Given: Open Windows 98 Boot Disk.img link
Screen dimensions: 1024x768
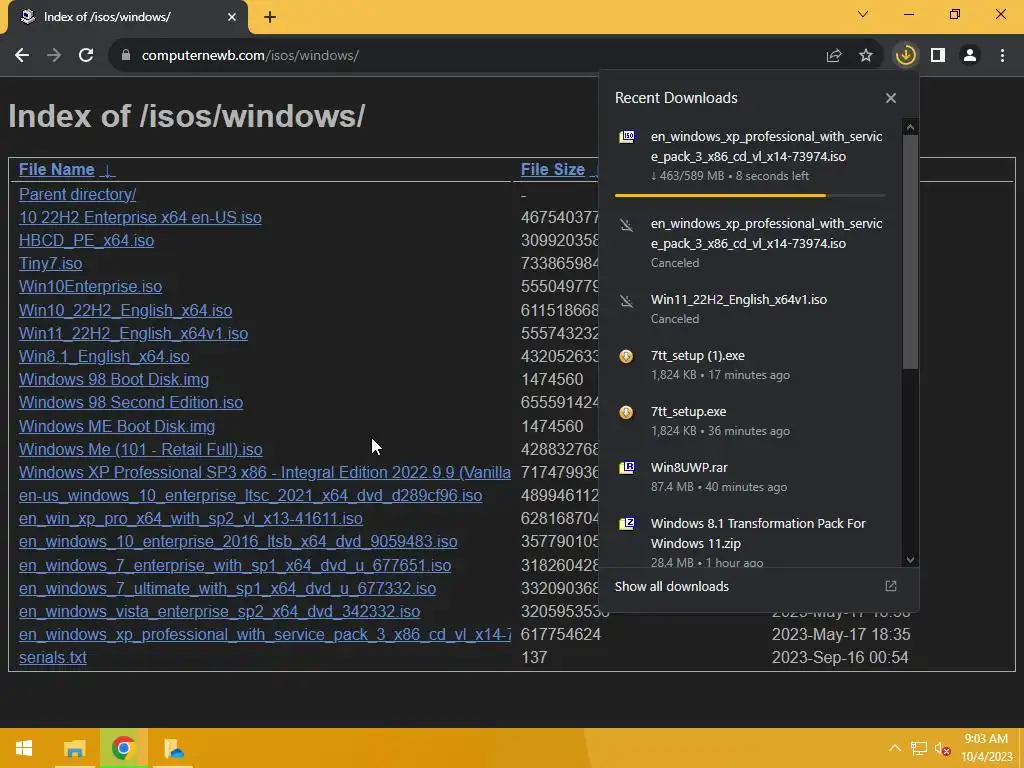Looking at the screenshot, I should click(114, 379).
